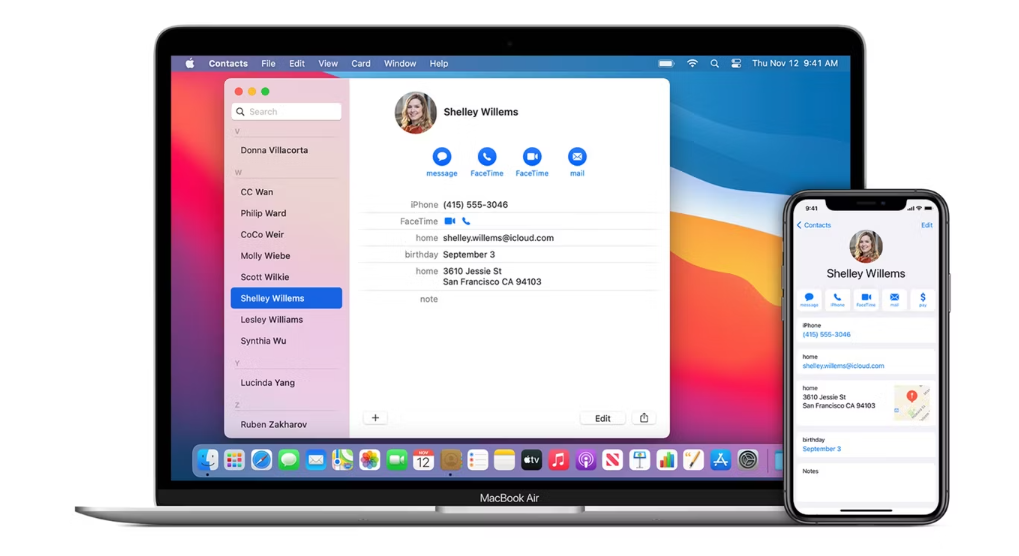
Task: Open Finder from the Dock
Action: (x=207, y=460)
